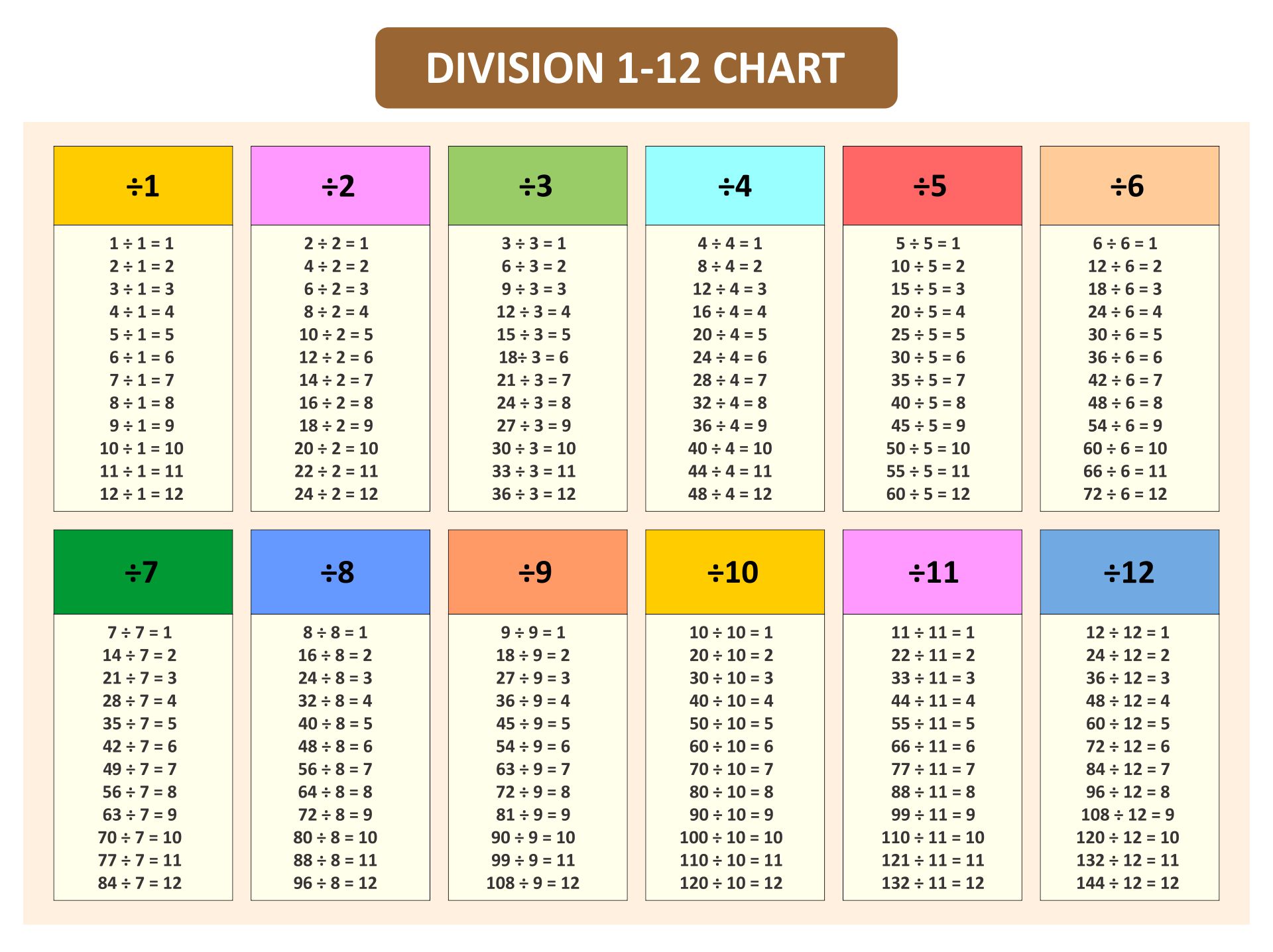This screenshot has height=952, width=1273.
Task: Click the orange ÷9 header box
Action: (x=537, y=571)
